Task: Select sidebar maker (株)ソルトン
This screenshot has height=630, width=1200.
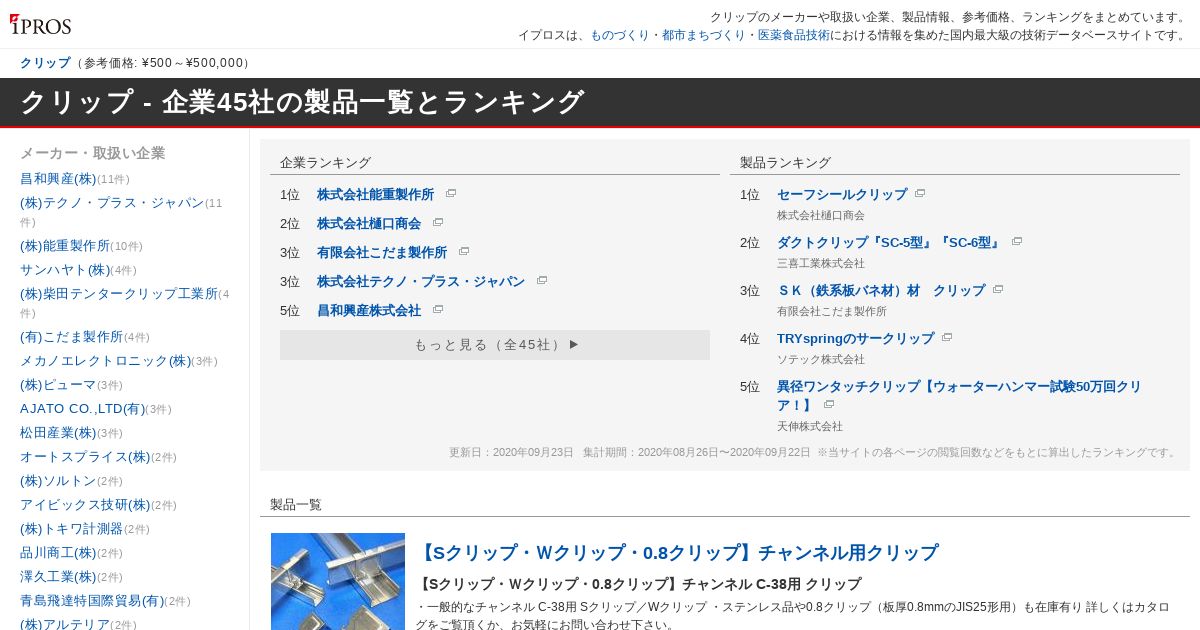Action: tap(58, 481)
